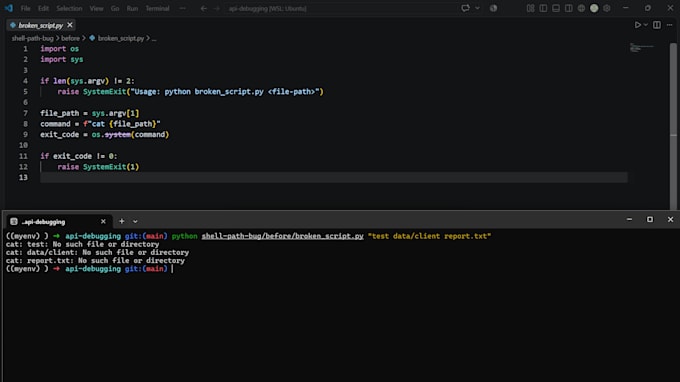Click the VS Code logo icon

9,8
